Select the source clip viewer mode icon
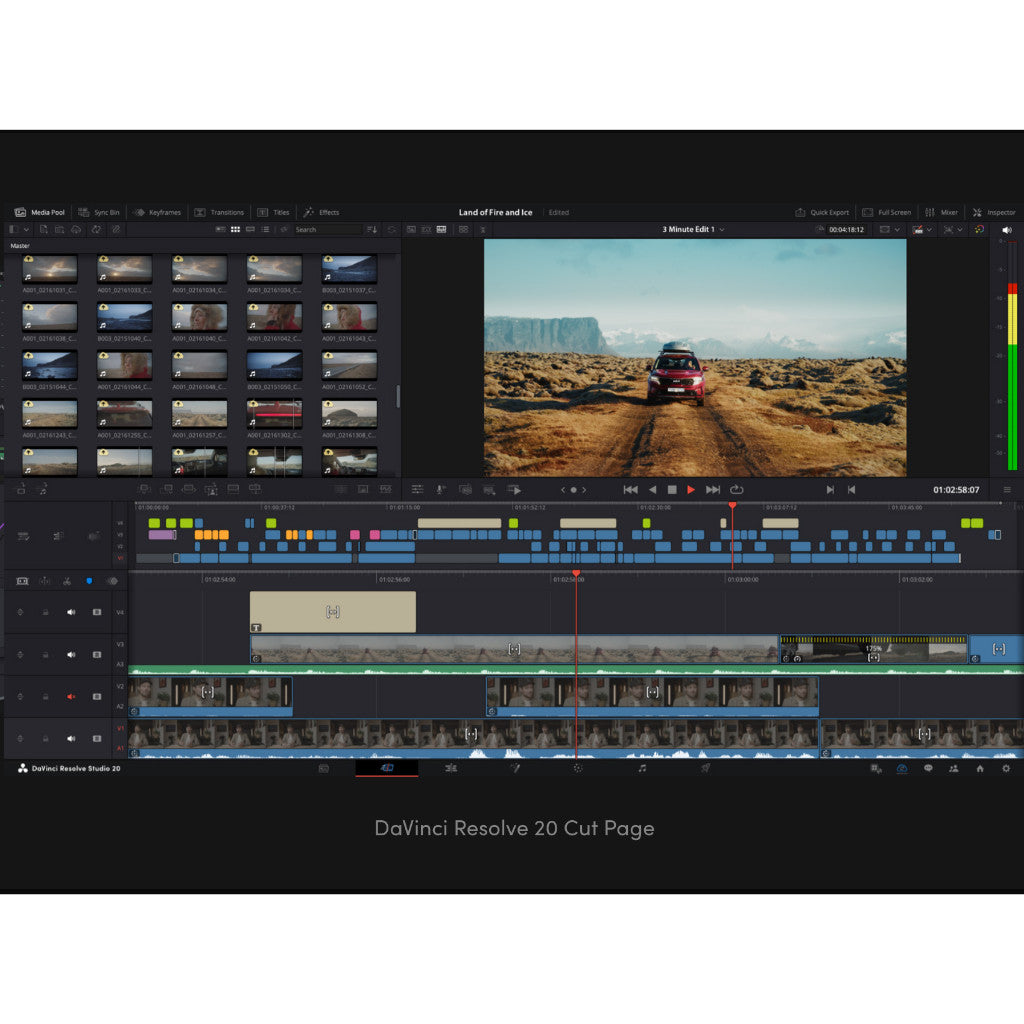 [x=411, y=229]
